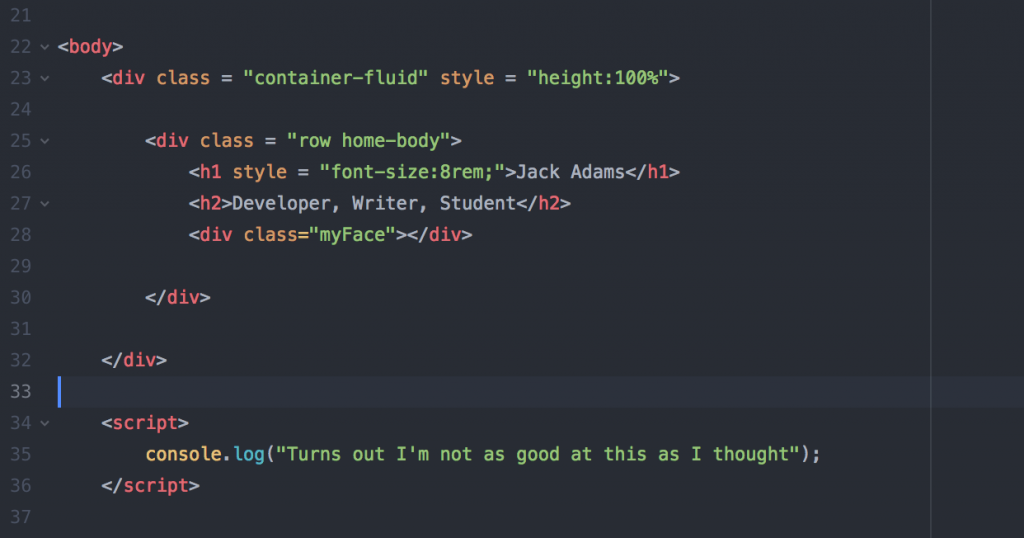
Task: Click the "myFace" class string
Action: pyautogui.click(x=353, y=235)
